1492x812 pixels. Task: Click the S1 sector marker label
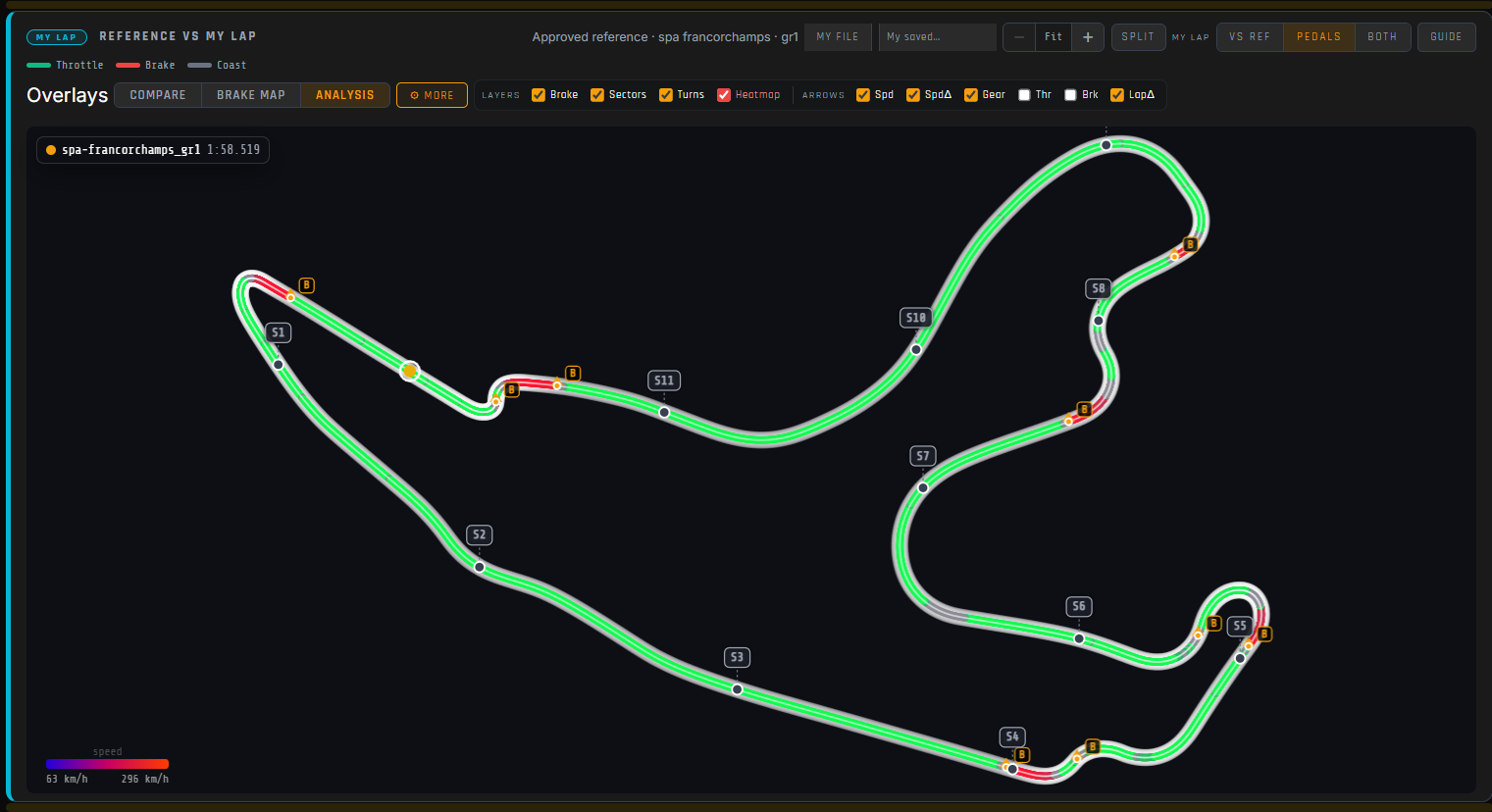tap(279, 332)
